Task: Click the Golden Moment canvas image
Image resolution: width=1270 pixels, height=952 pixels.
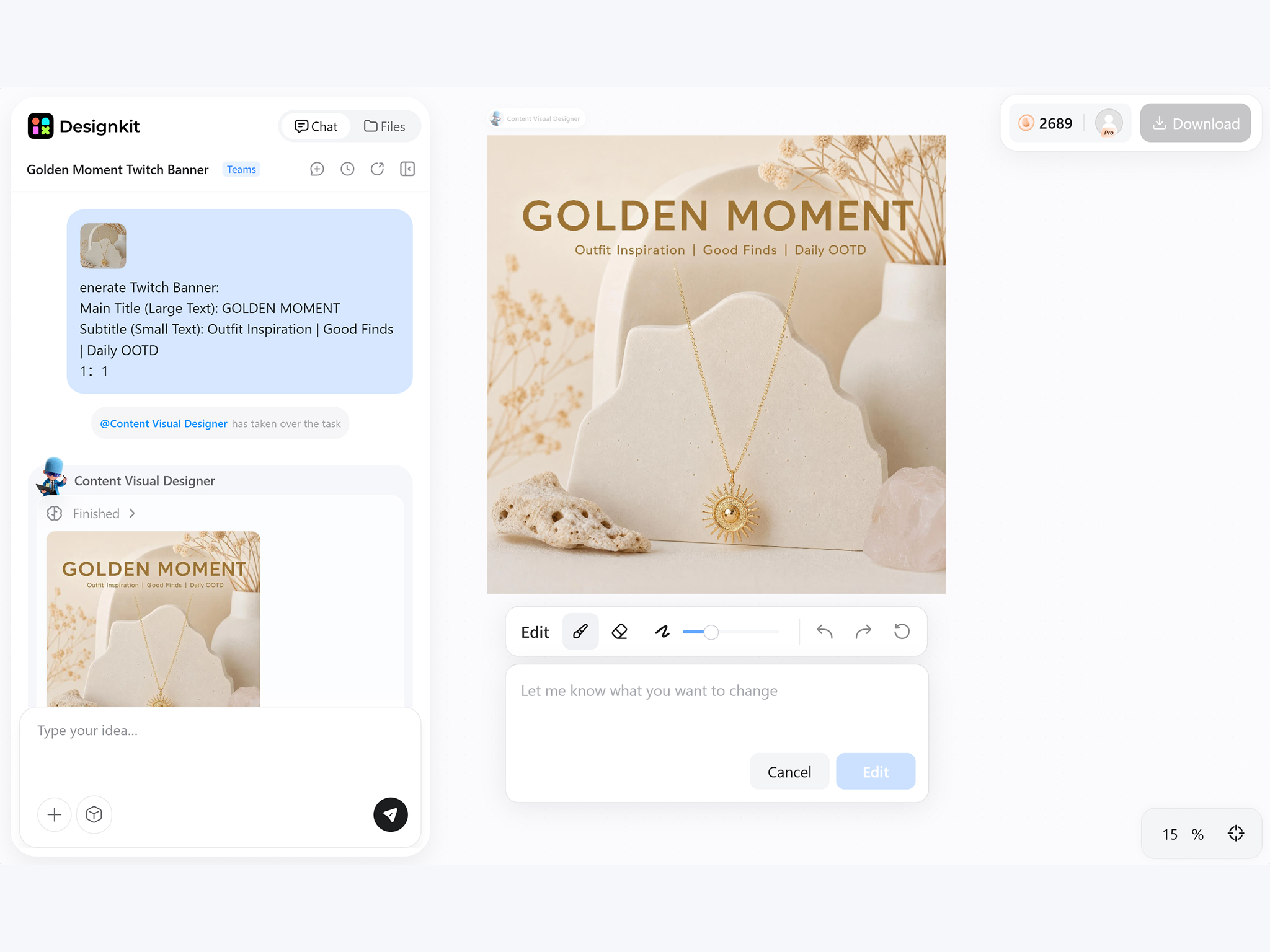Action: click(716, 364)
